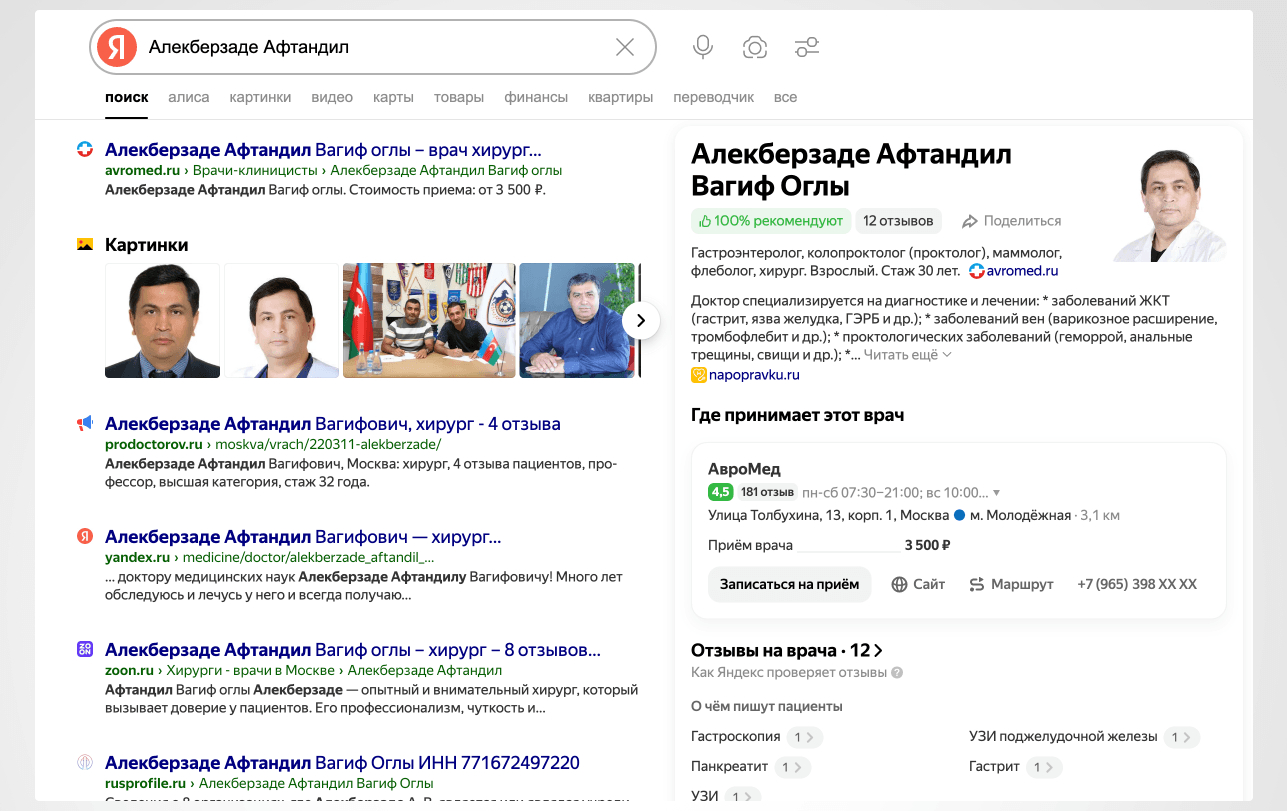Screen dimensions: 1287x811
Task: Click the АвроМед clinic name
Action: 744,469
